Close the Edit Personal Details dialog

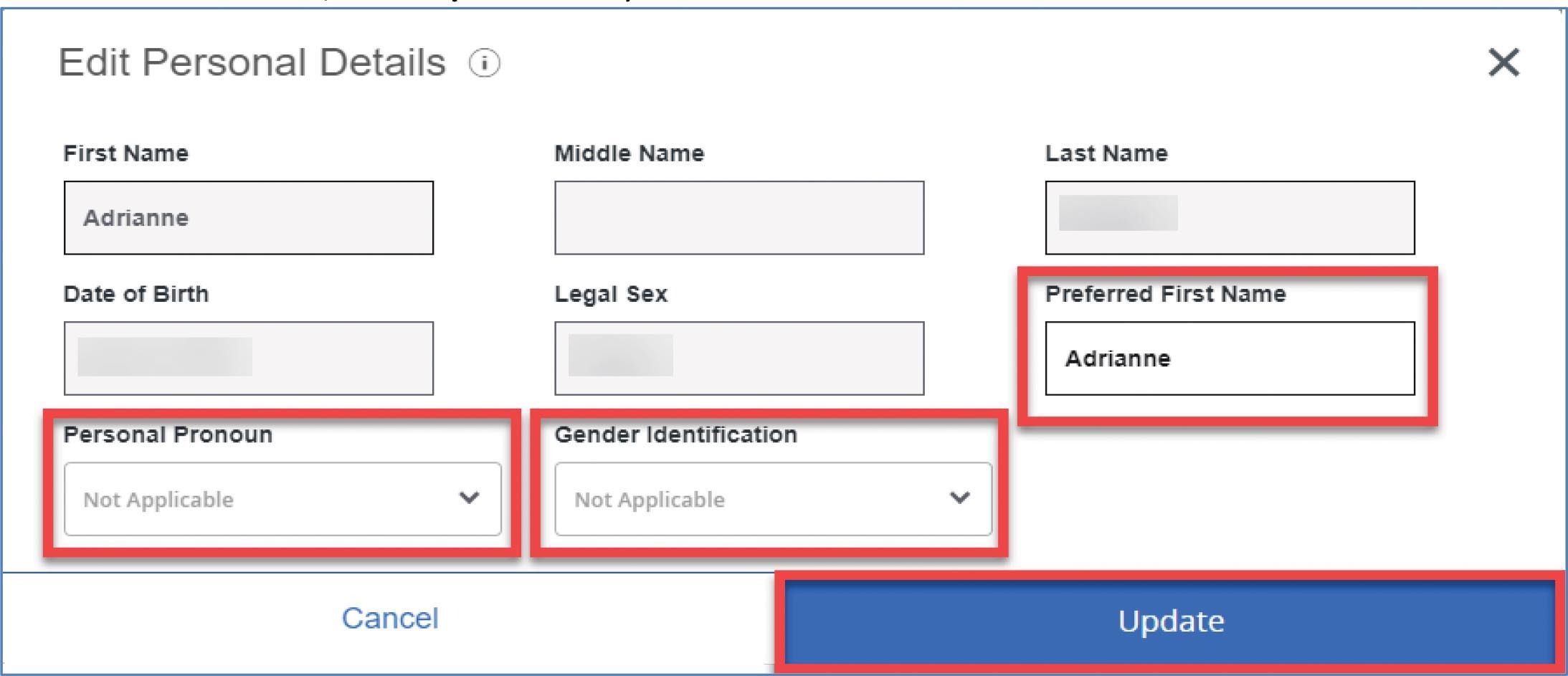tap(1503, 62)
